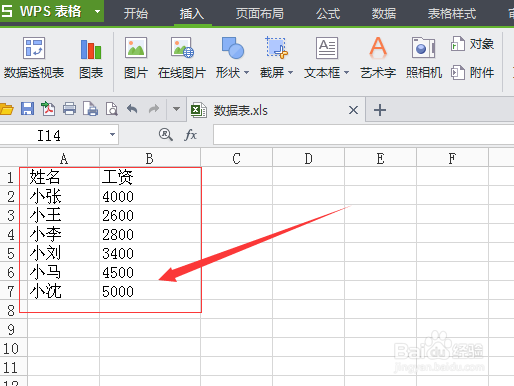The image size is (514, 386).
Task: Click cell containing 小李
Action: click(x=63, y=234)
